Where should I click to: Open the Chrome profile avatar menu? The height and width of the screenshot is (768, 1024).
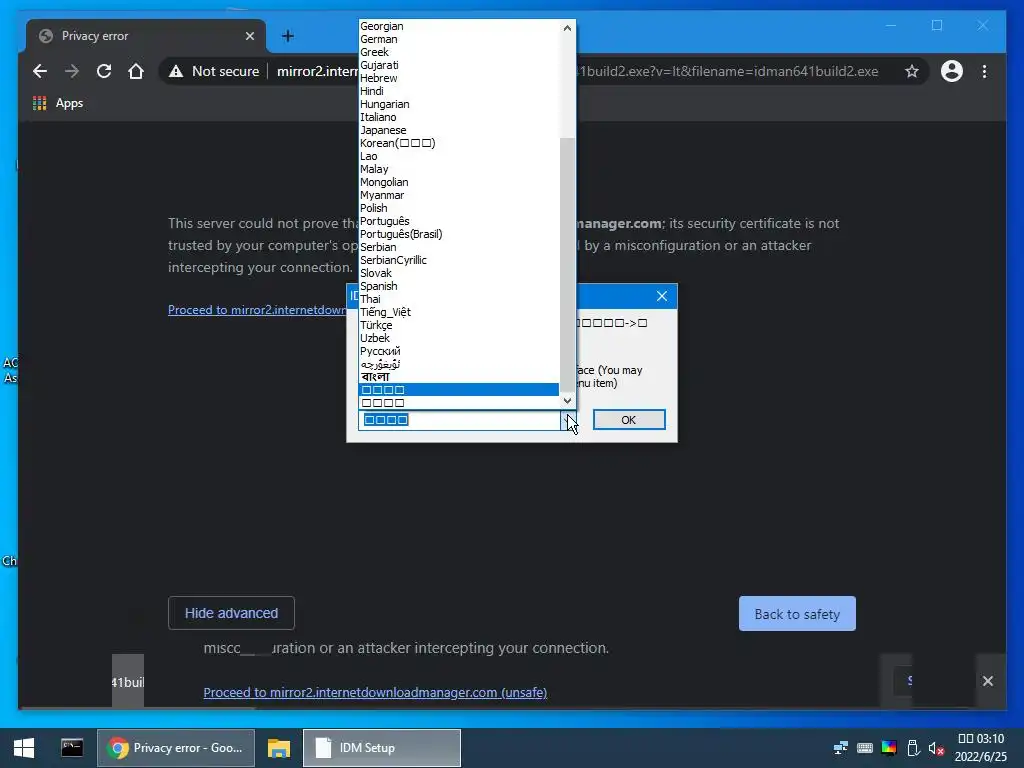(952, 71)
